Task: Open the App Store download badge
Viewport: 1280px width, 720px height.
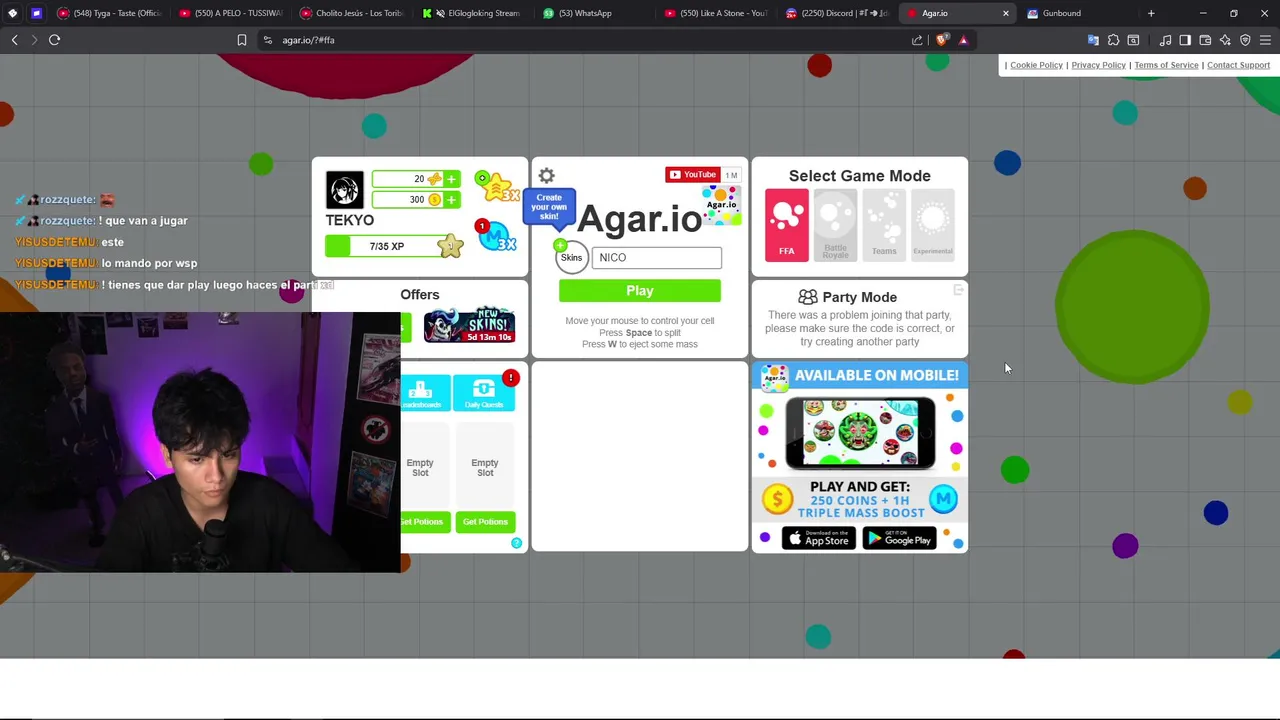Action: (819, 539)
